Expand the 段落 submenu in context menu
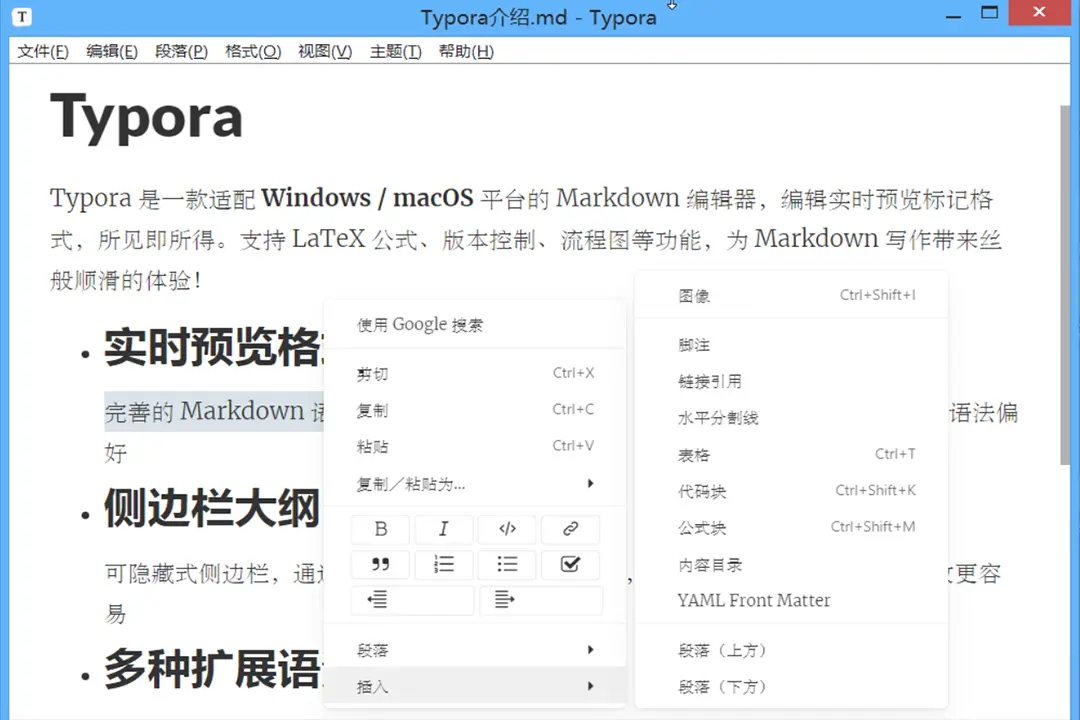1080x720 pixels. (x=475, y=650)
